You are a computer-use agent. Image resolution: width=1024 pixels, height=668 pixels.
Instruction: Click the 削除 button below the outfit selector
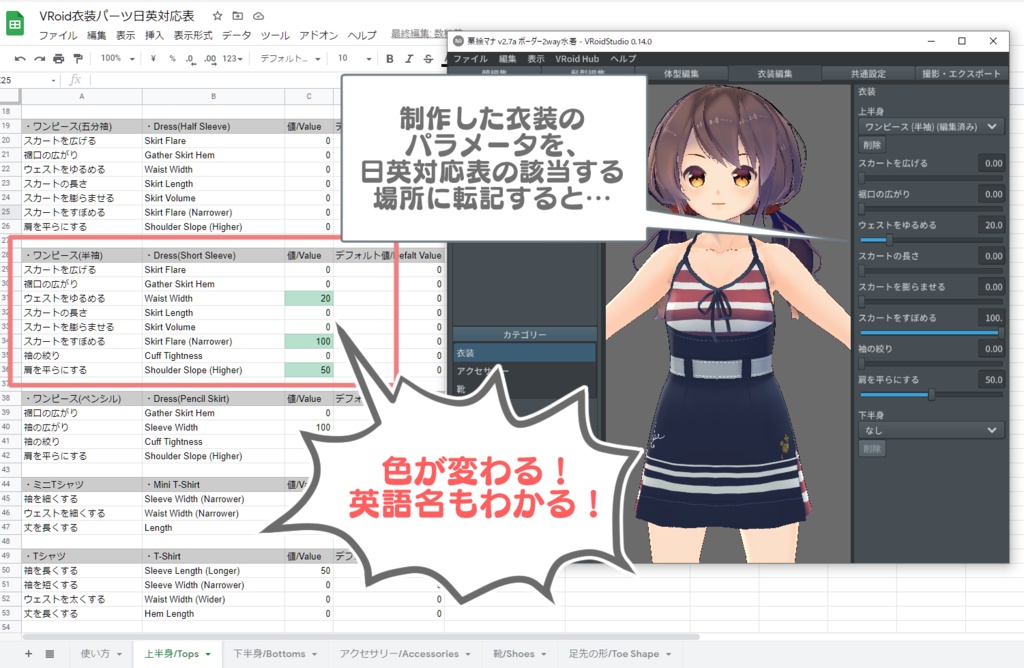(872, 145)
